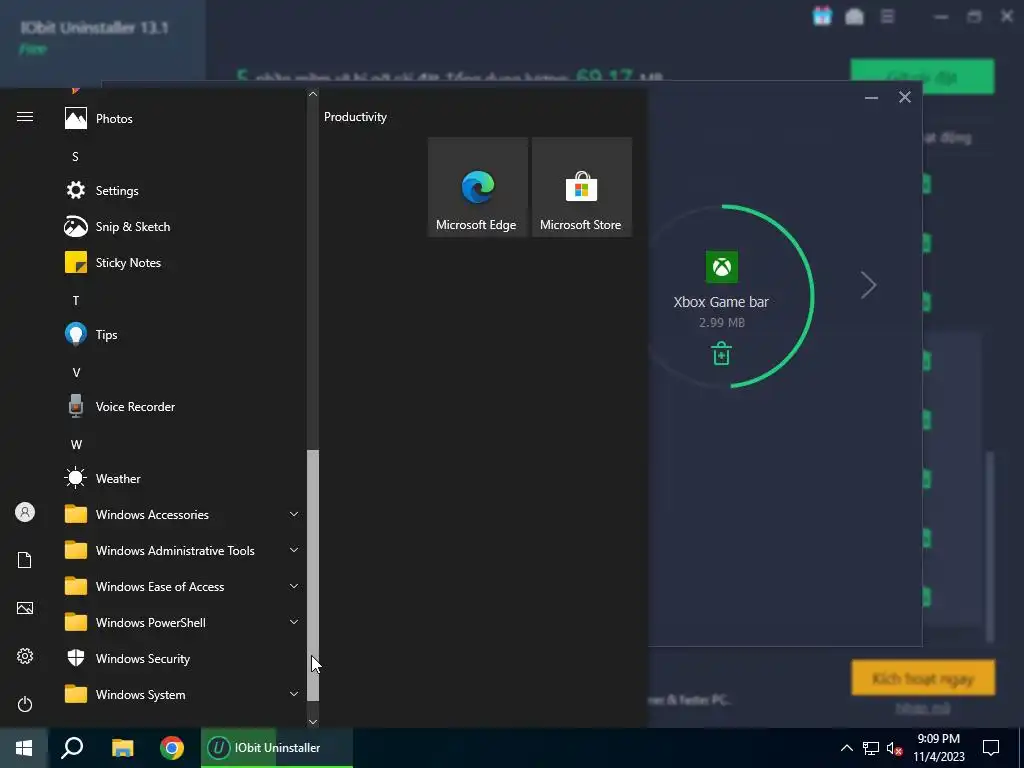The width and height of the screenshot is (1024, 768).
Task: Click the app list scroll up arrow
Action: point(313,94)
